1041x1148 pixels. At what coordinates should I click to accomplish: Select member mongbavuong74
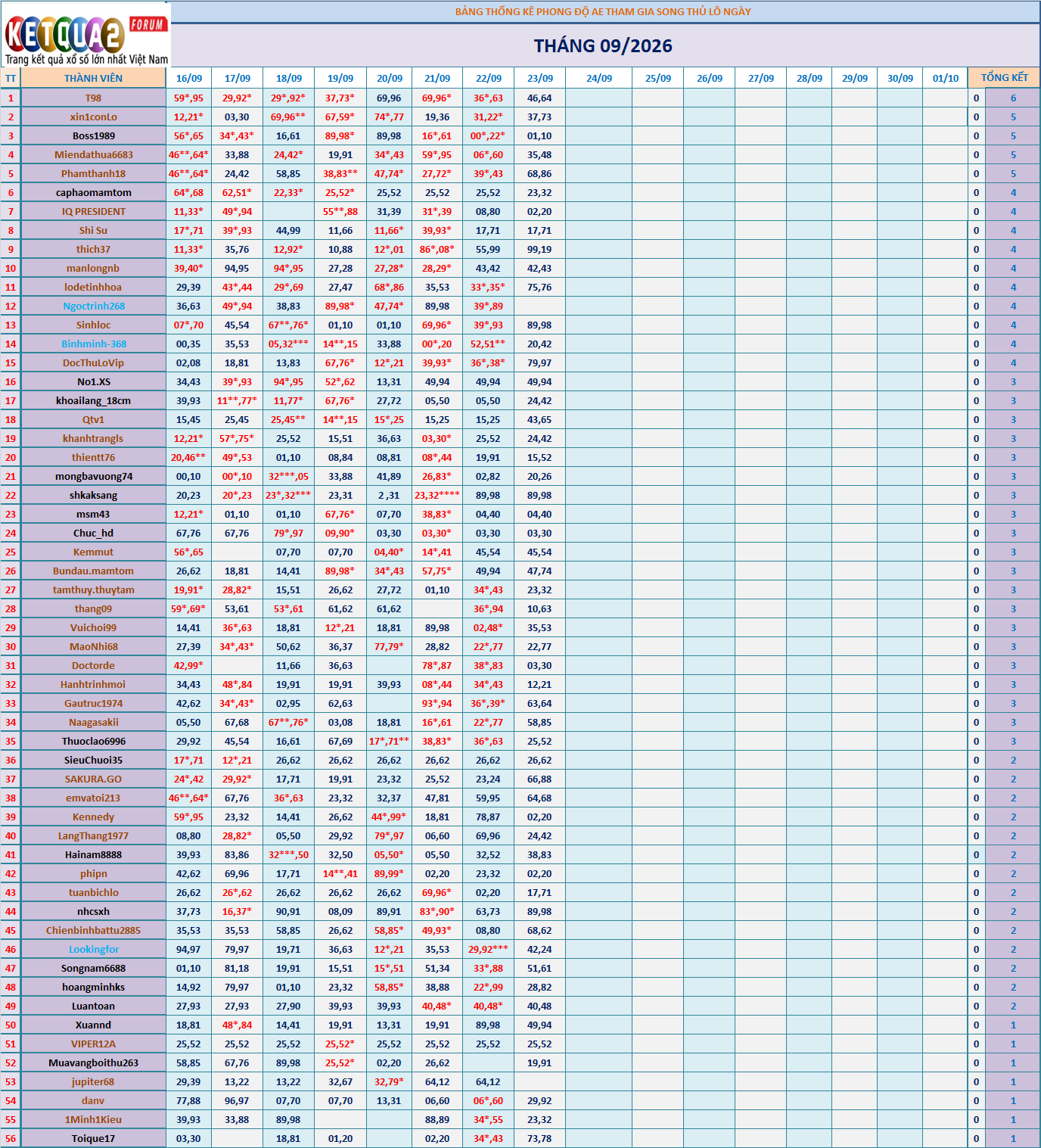tap(93, 477)
